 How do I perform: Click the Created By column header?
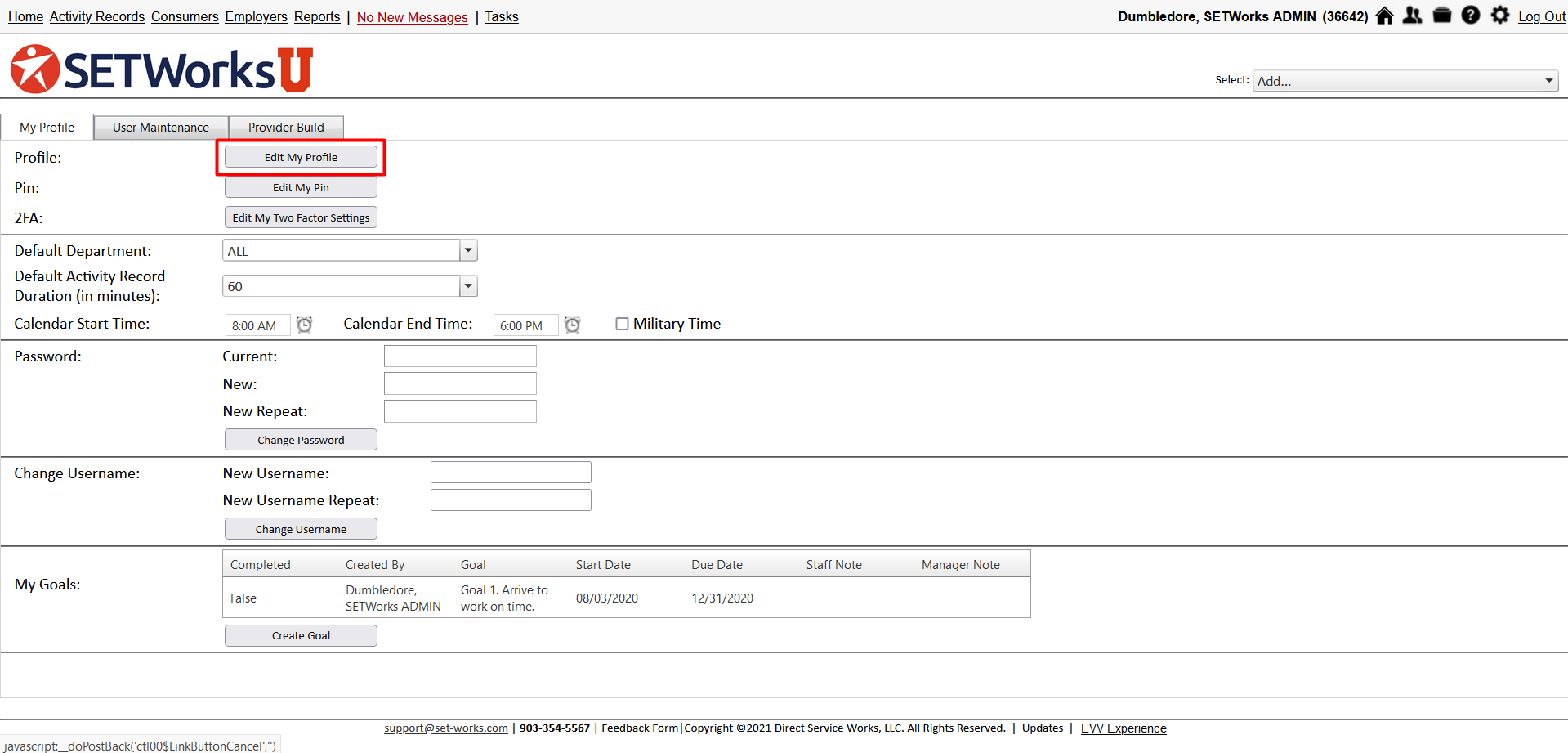tap(375, 565)
